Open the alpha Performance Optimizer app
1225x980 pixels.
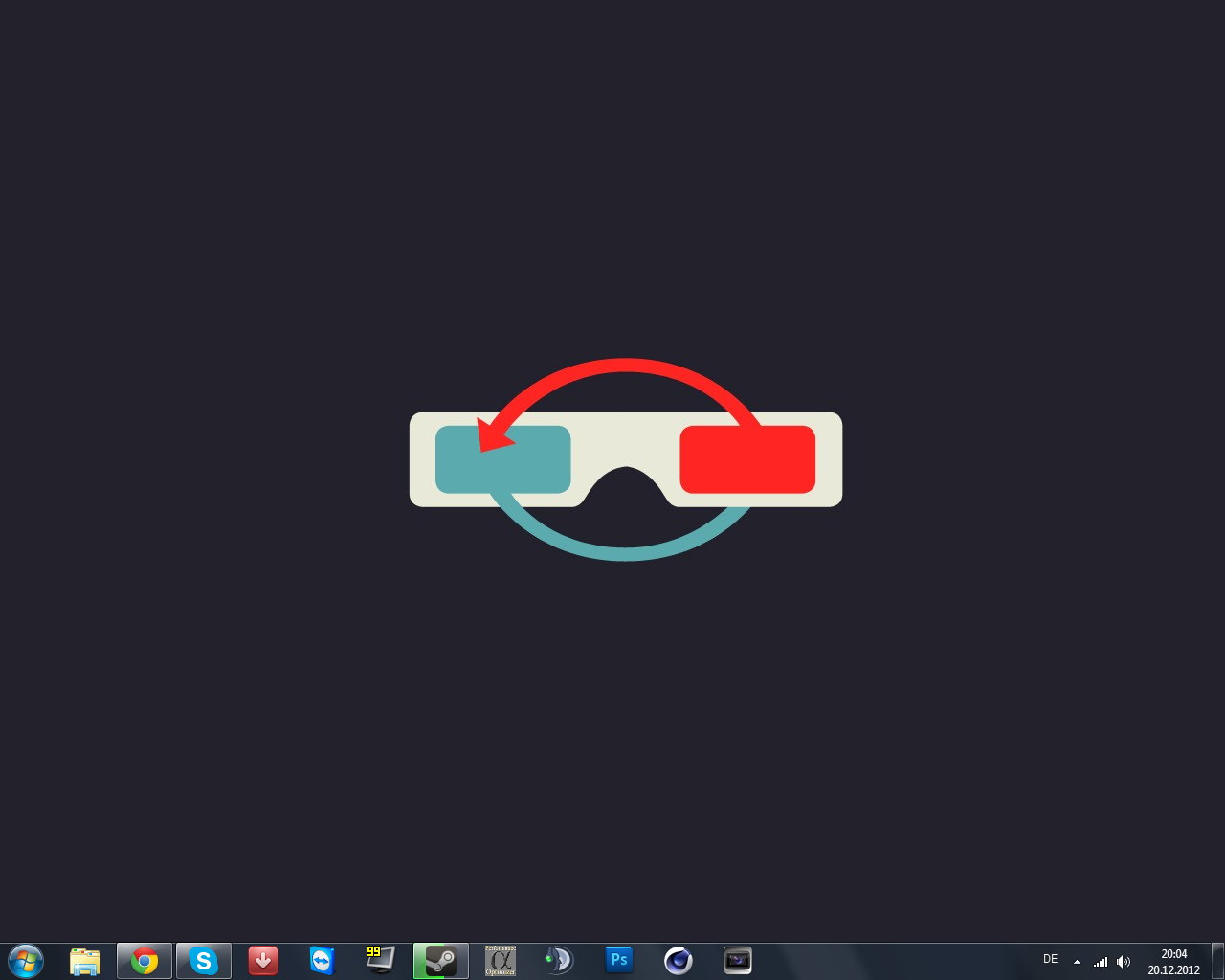(x=500, y=961)
